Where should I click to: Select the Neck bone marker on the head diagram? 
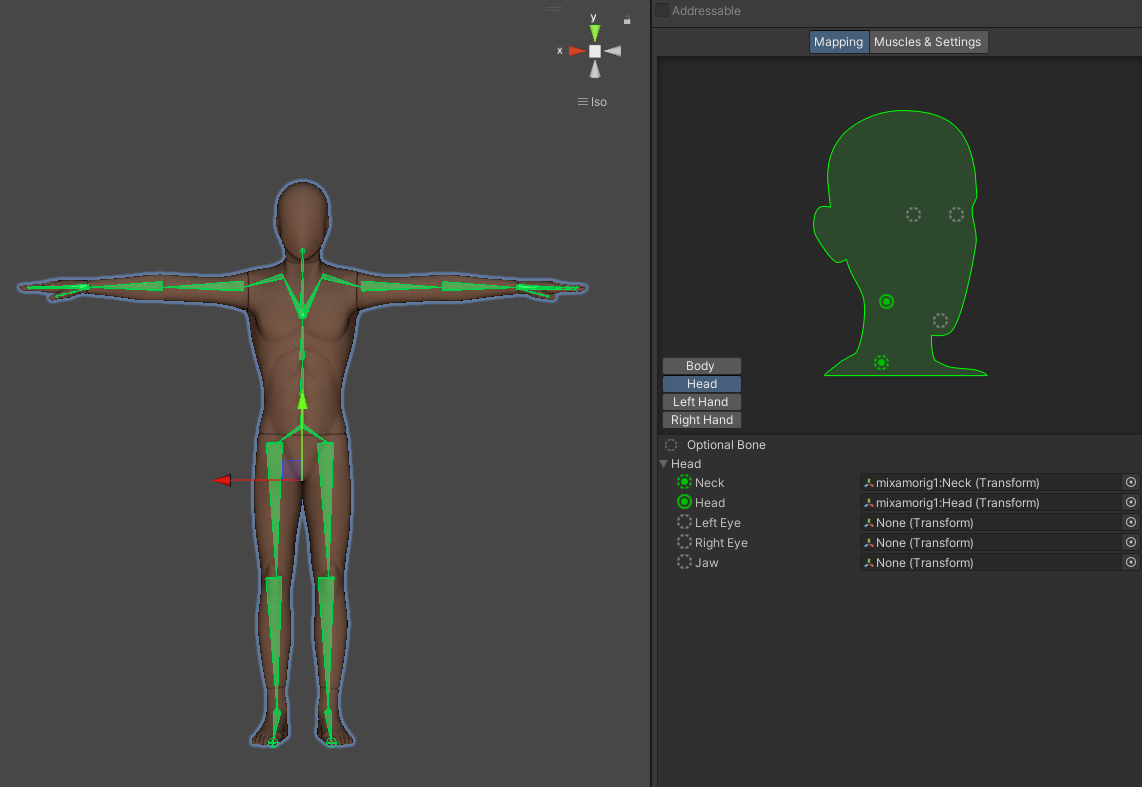click(881, 362)
